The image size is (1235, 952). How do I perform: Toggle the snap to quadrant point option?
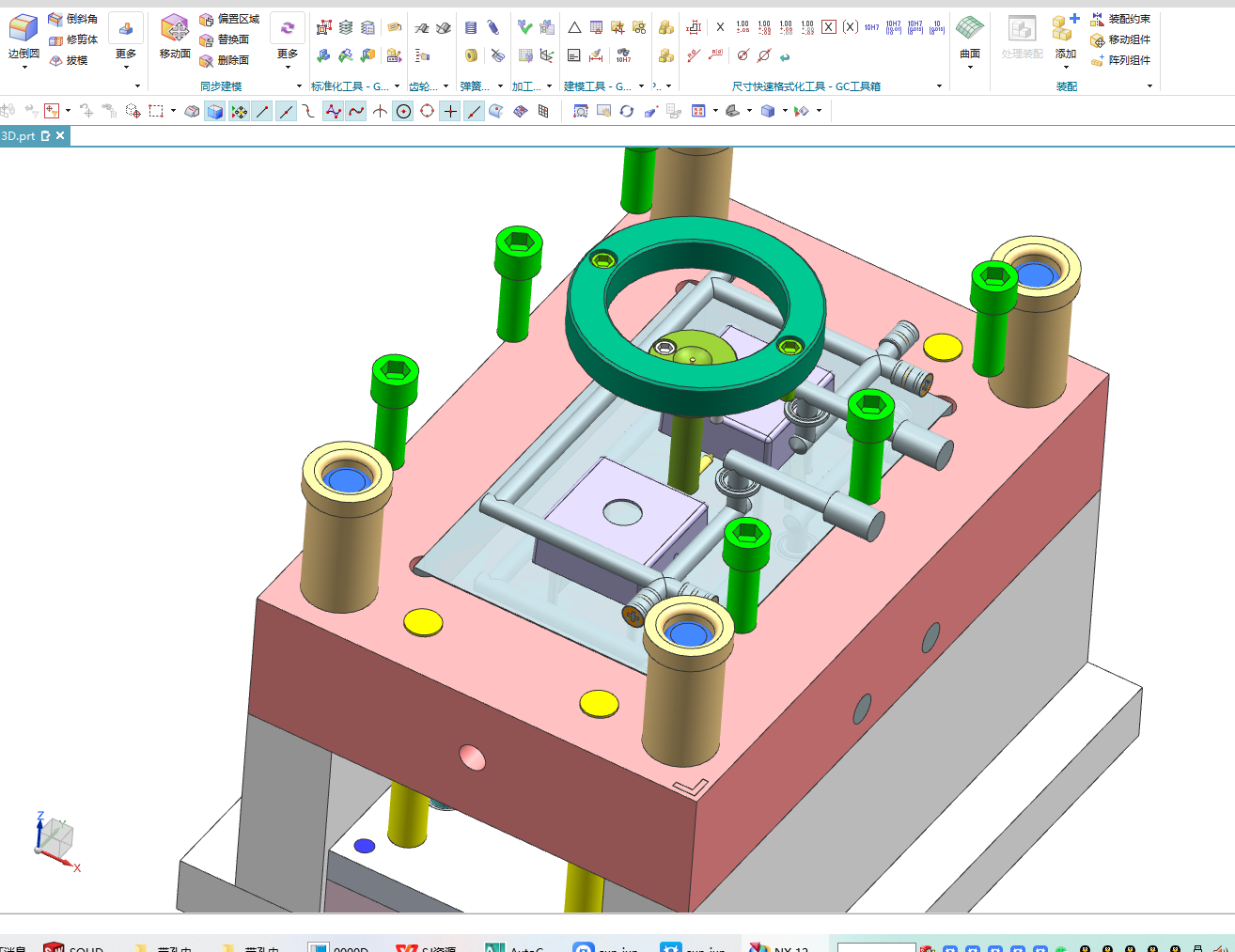[427, 111]
